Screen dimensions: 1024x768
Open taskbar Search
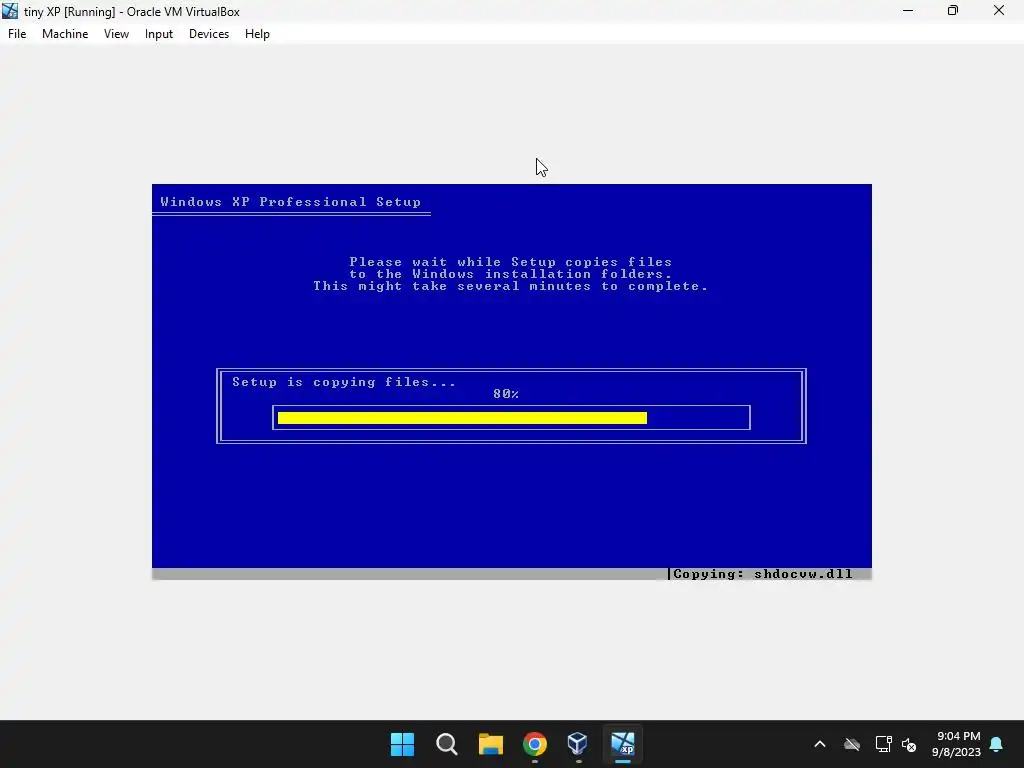(447, 744)
